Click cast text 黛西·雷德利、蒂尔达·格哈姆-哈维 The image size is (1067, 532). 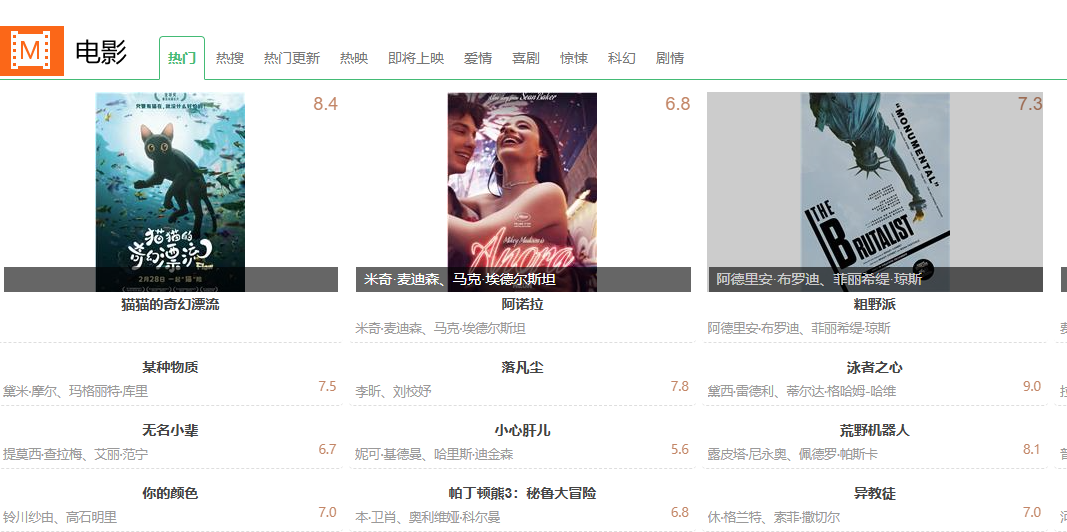tap(802, 391)
